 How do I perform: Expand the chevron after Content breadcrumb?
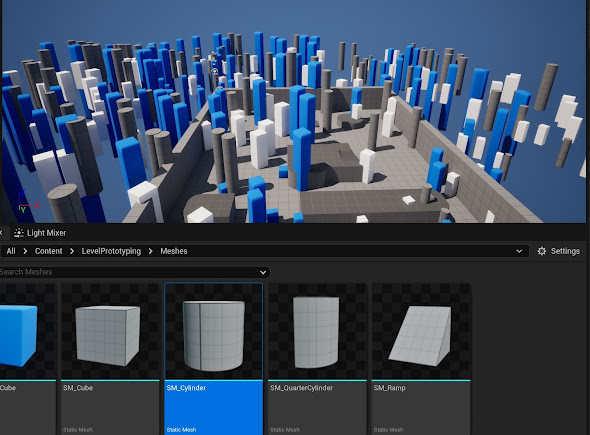tap(72, 251)
